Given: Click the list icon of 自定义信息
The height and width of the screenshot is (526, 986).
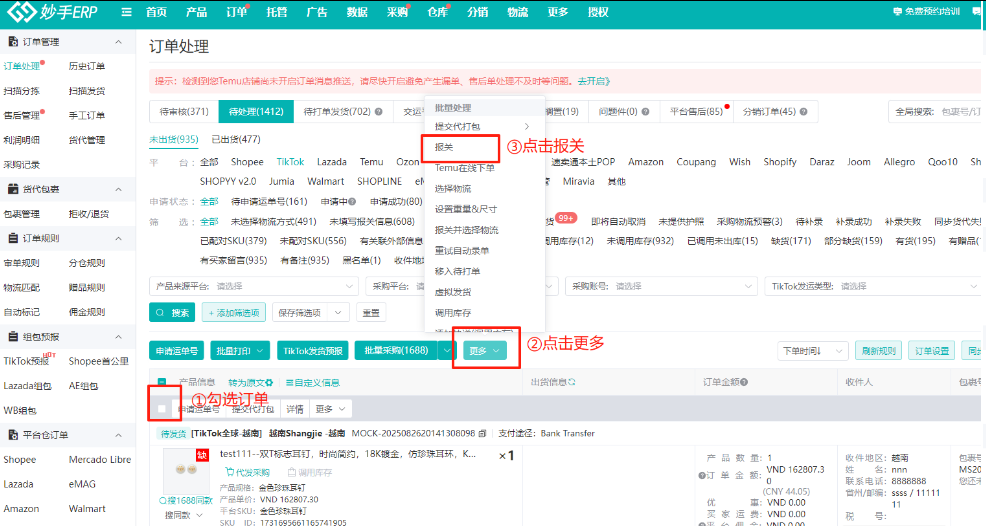Looking at the screenshot, I should click(x=289, y=383).
